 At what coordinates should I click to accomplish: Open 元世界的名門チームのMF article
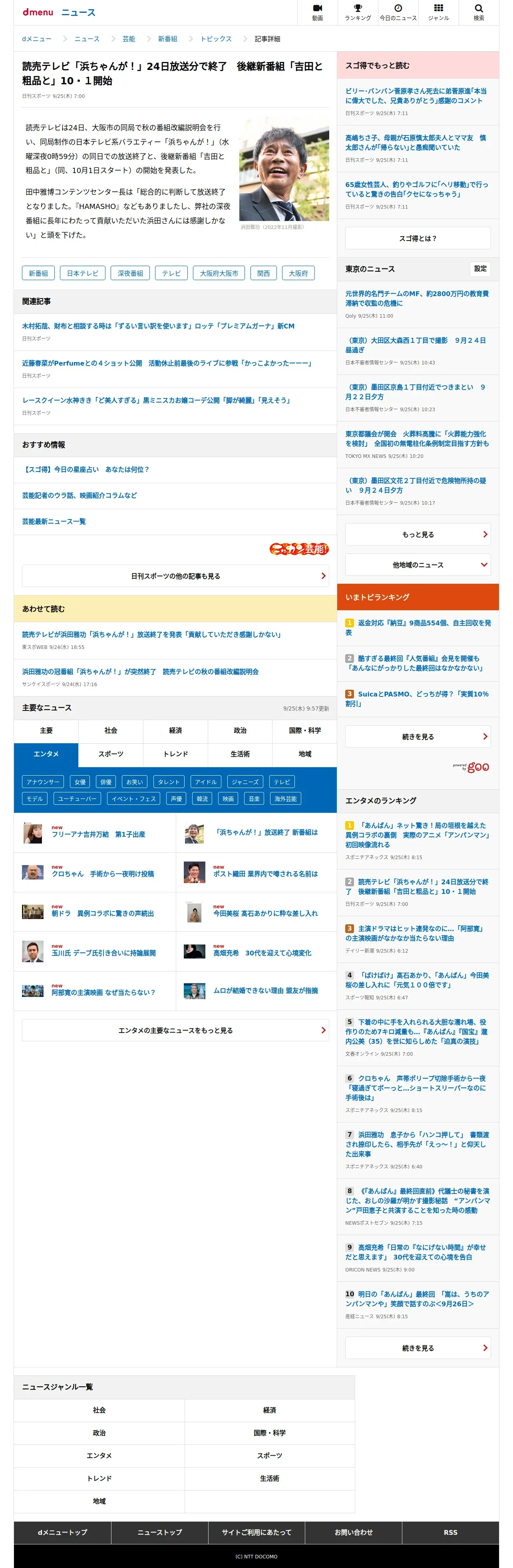coord(417,298)
